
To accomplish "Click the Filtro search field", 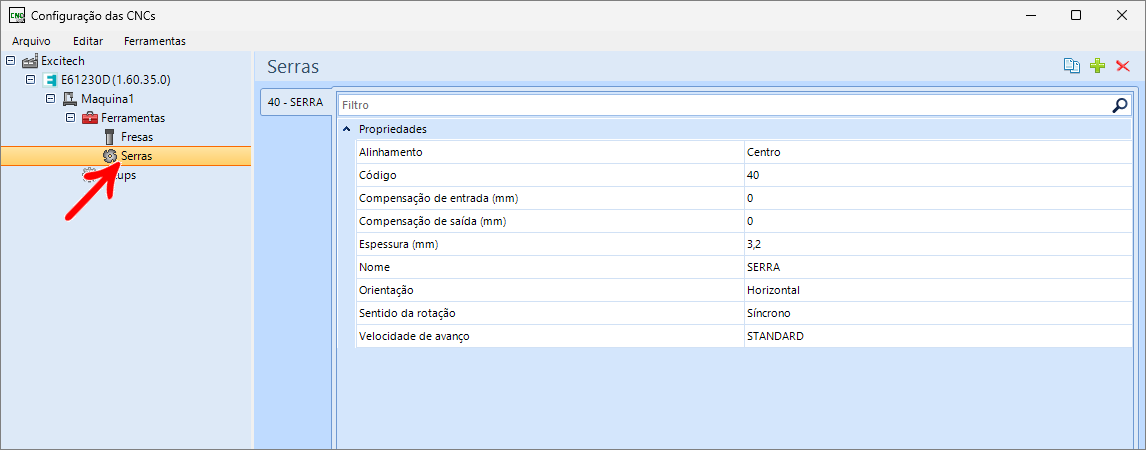I will tap(720, 104).
